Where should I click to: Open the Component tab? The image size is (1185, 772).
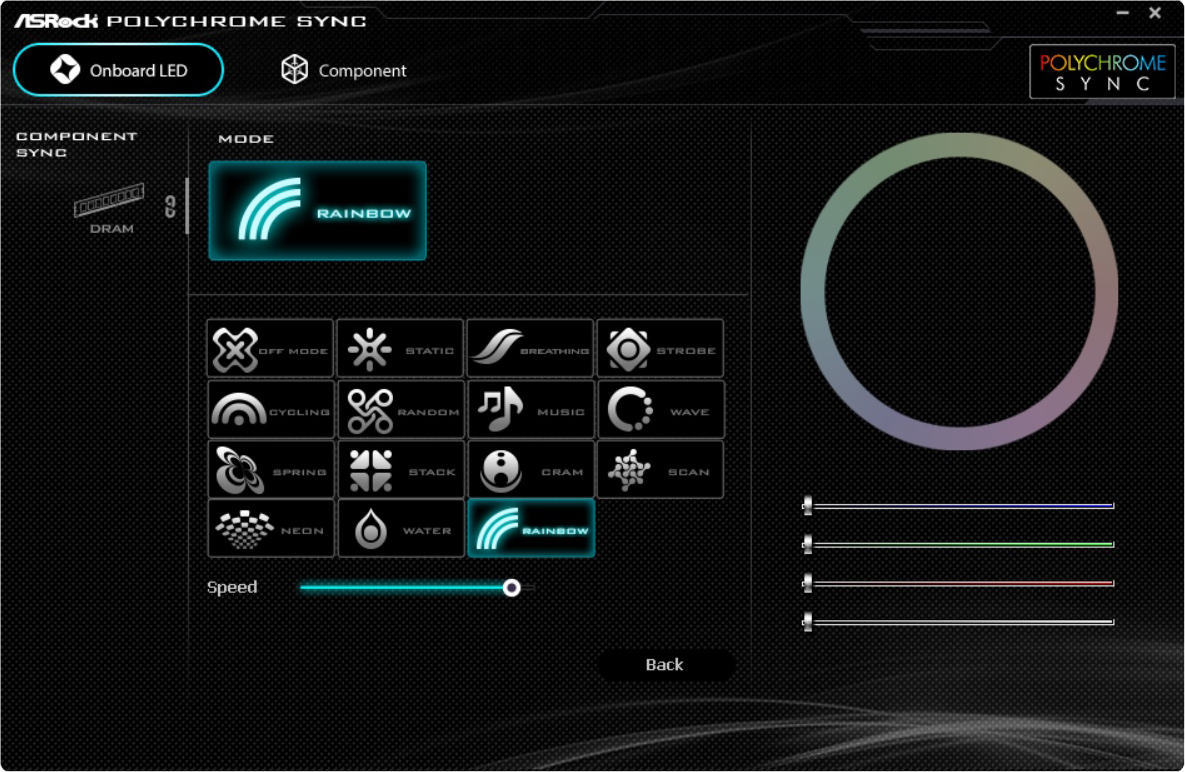coord(343,70)
